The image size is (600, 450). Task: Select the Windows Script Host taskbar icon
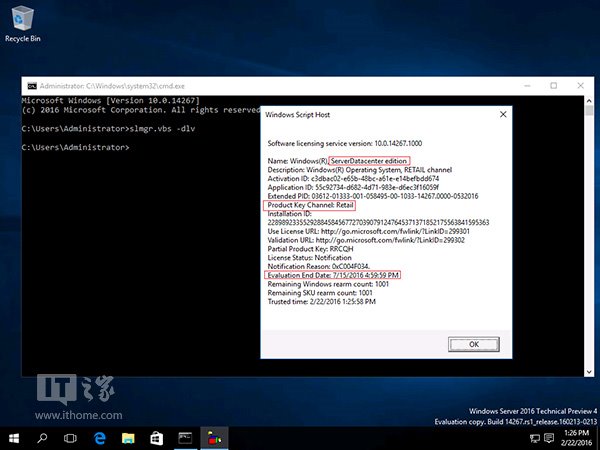(x=213, y=438)
